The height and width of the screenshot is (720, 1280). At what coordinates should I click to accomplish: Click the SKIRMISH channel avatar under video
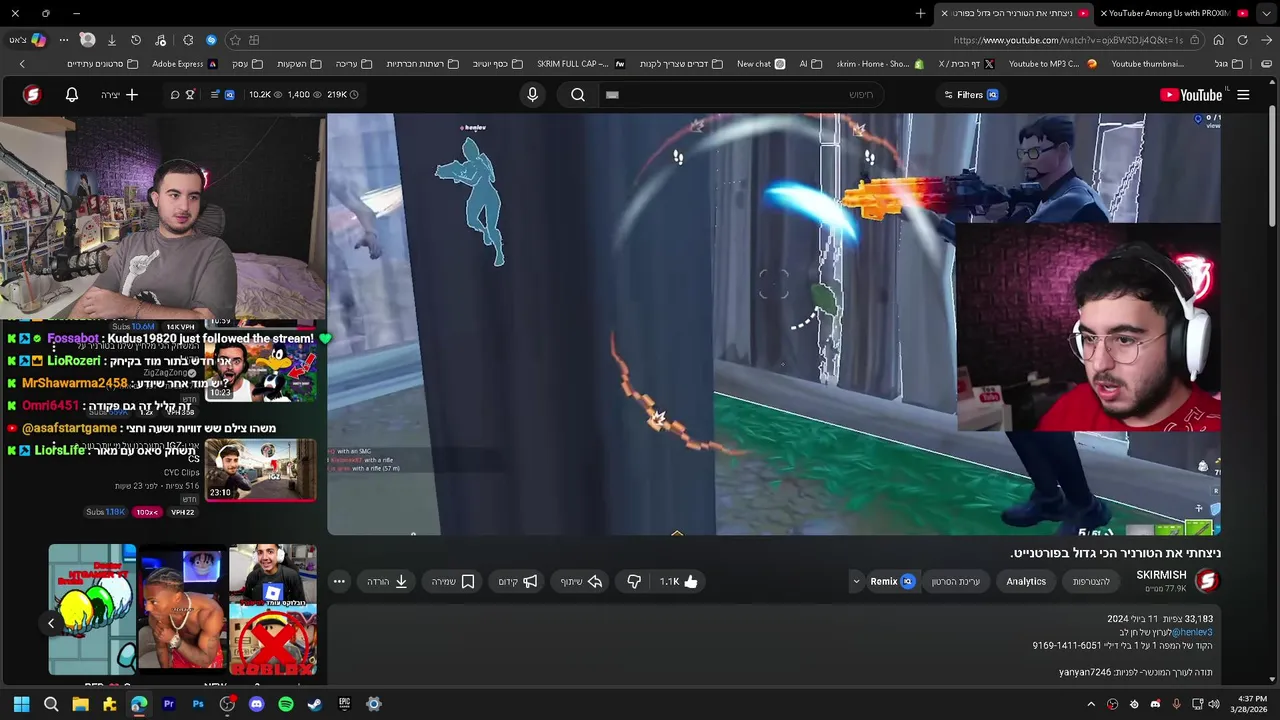pyautogui.click(x=1207, y=581)
